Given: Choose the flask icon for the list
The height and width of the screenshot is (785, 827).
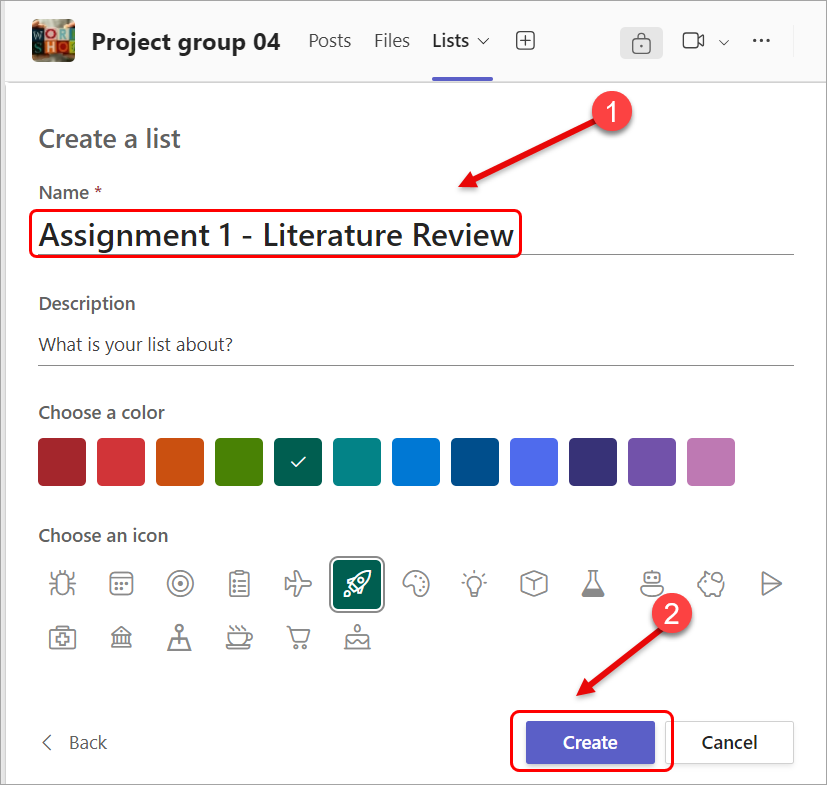Looking at the screenshot, I should [592, 584].
